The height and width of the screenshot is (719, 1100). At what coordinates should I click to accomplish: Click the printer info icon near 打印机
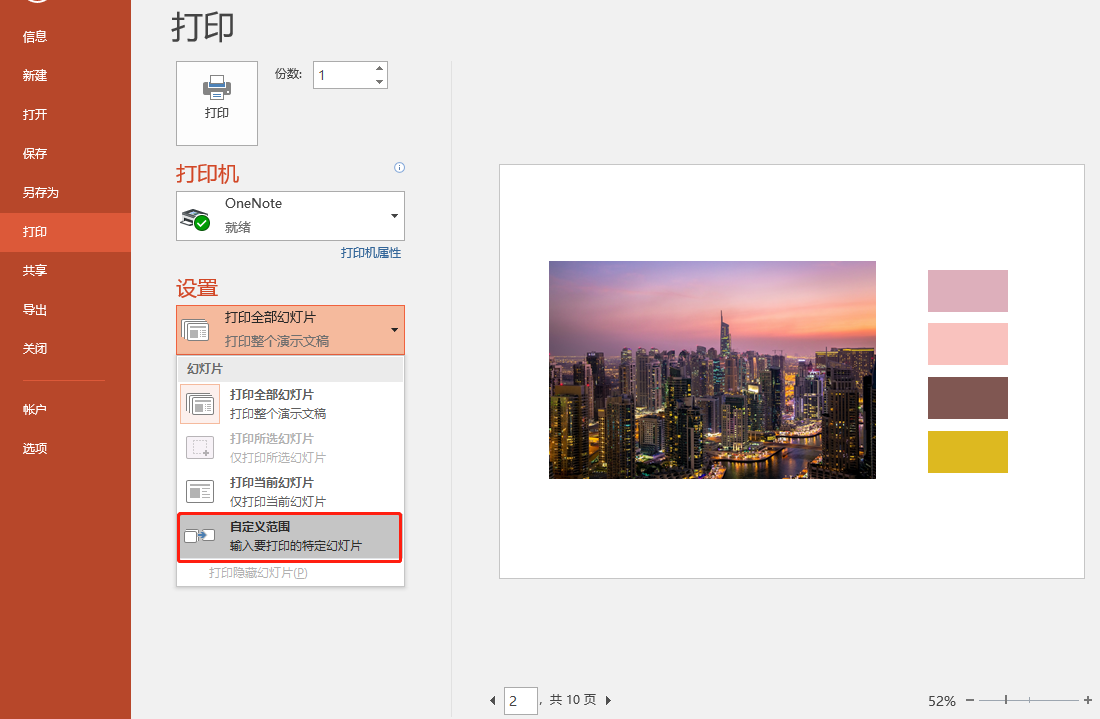pos(399,167)
